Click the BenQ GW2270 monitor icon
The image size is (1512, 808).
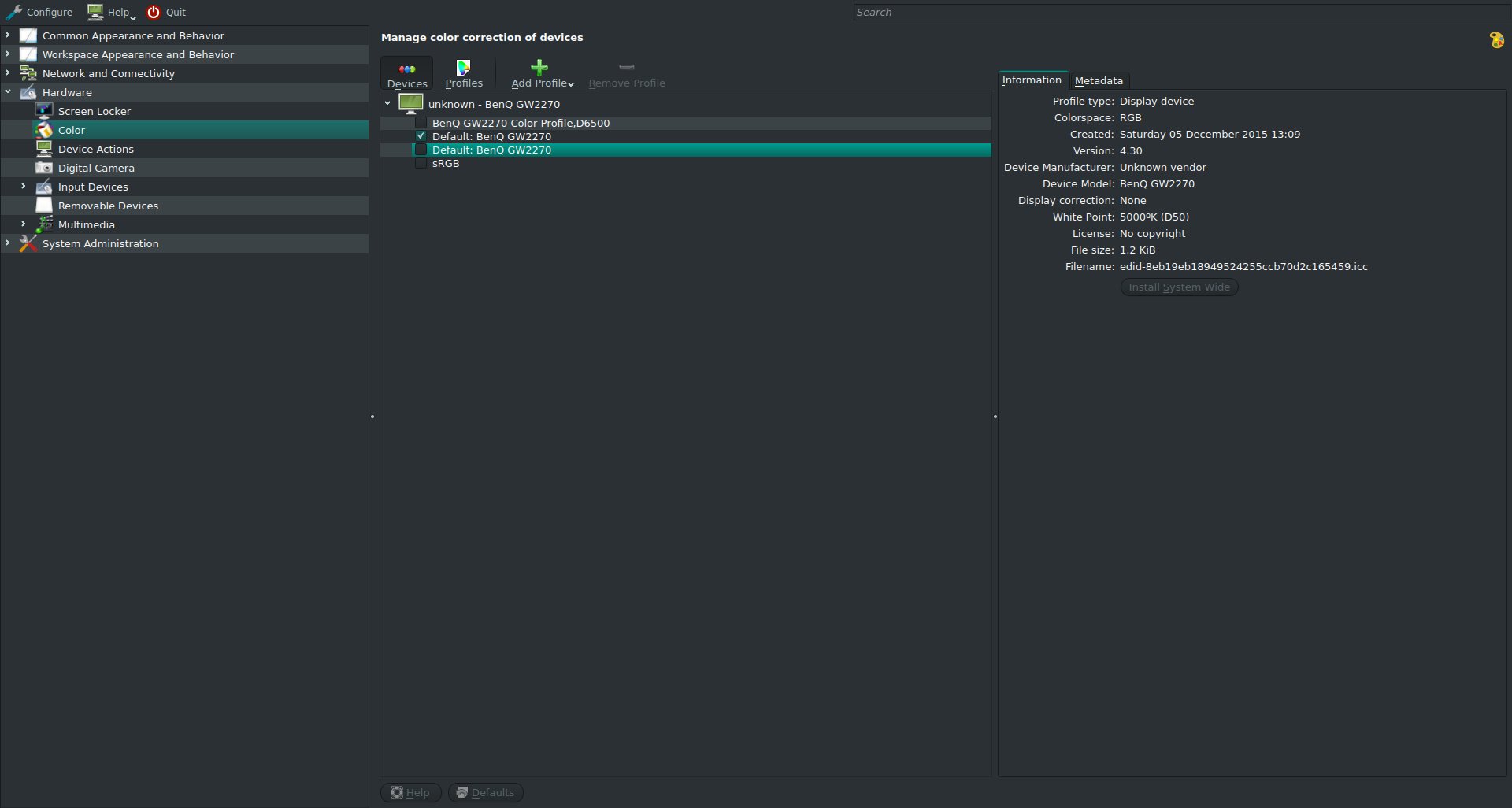coord(410,103)
